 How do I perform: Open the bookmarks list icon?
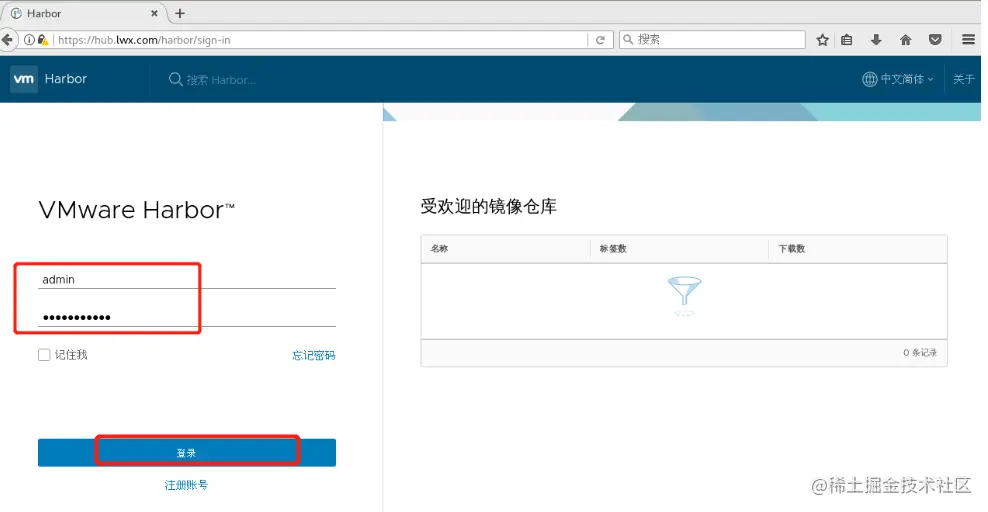pos(847,40)
